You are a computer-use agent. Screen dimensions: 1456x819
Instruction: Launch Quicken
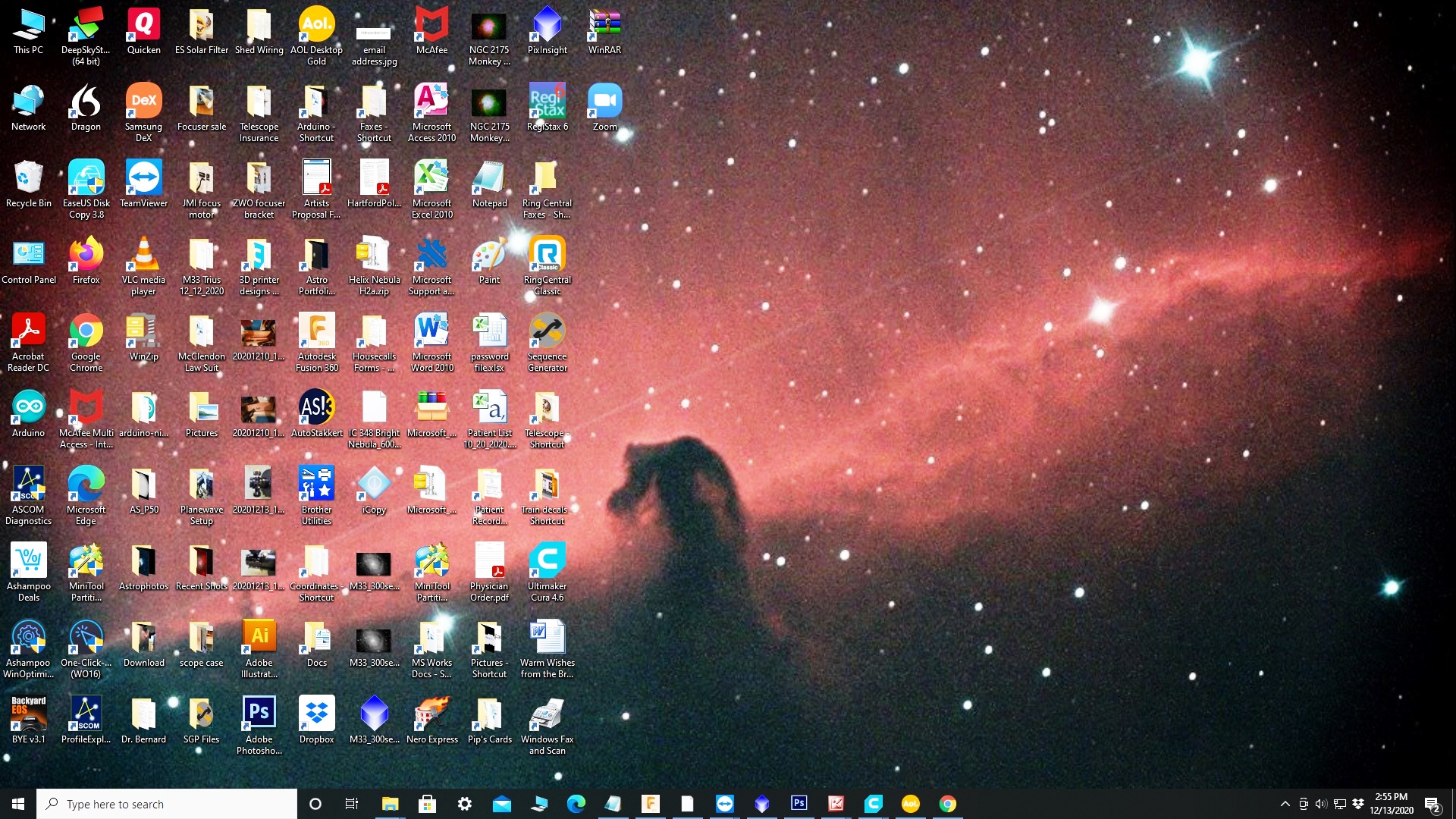coord(143,25)
